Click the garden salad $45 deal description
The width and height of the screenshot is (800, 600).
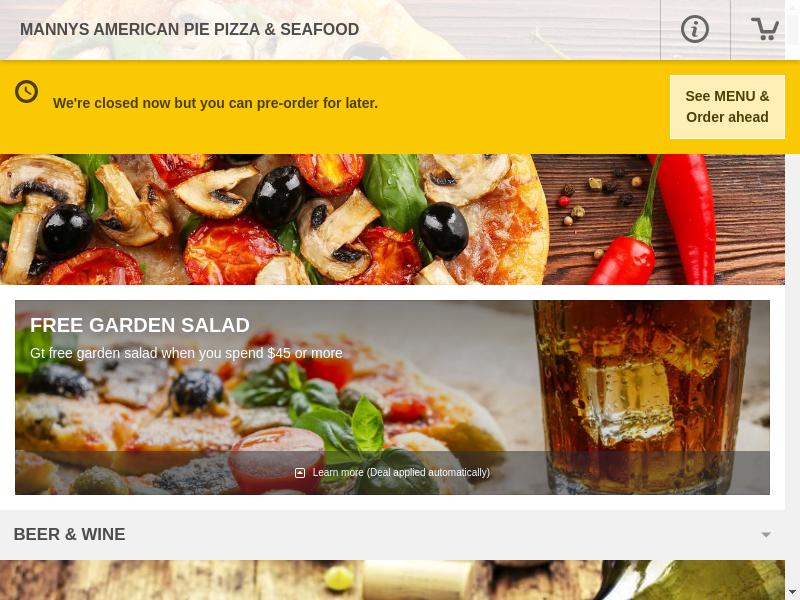point(186,353)
